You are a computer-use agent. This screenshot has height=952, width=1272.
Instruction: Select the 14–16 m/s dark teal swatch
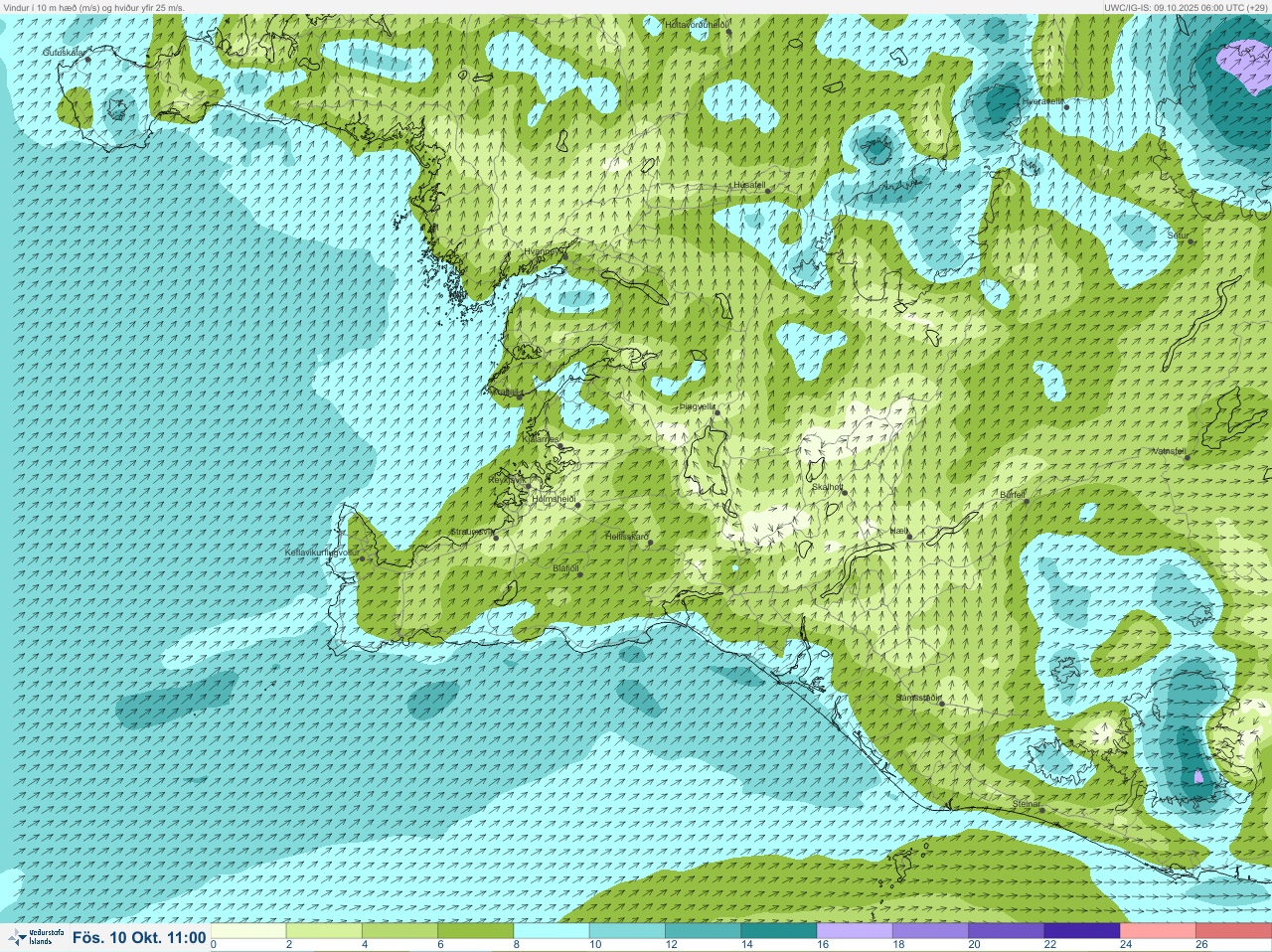(x=778, y=931)
